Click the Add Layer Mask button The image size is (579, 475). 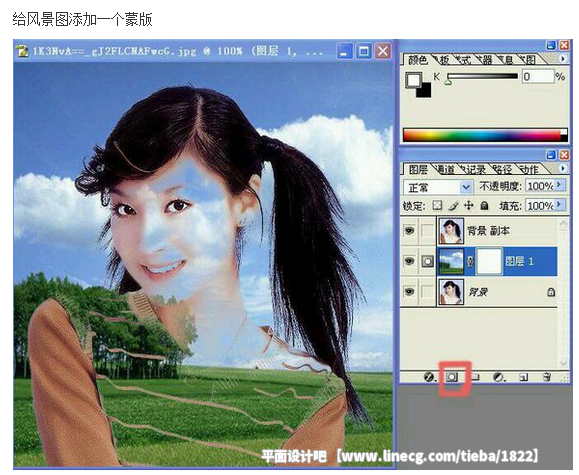tap(452, 377)
